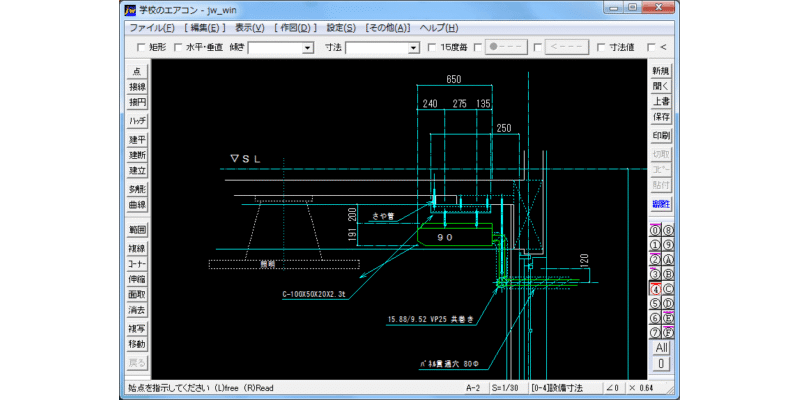Click the 印刷 (print) toolbar button
800x400 pixels.
pos(661,136)
